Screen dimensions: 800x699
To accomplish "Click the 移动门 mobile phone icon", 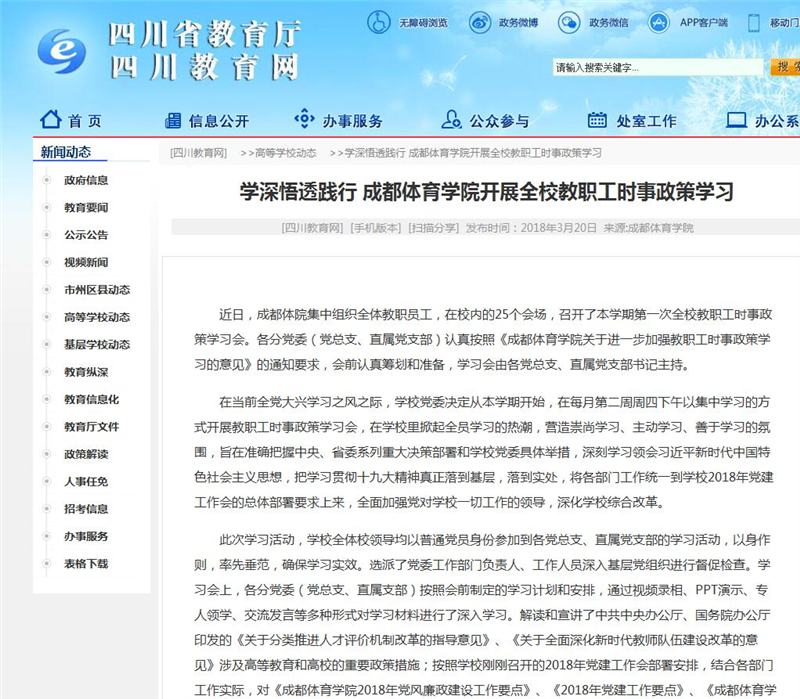I will 754,23.
